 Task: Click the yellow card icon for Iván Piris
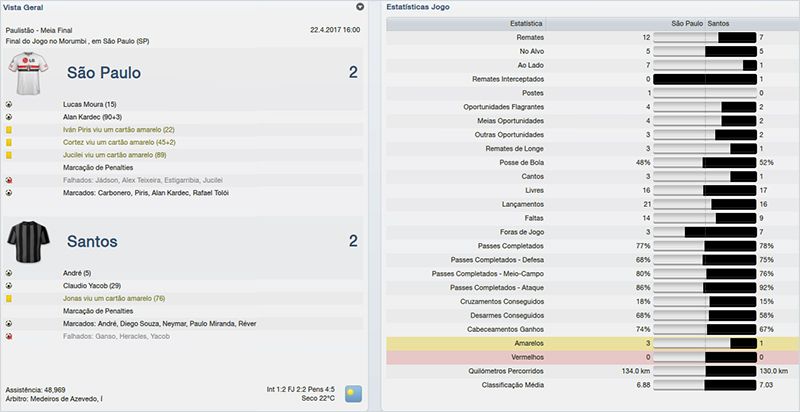9,130
